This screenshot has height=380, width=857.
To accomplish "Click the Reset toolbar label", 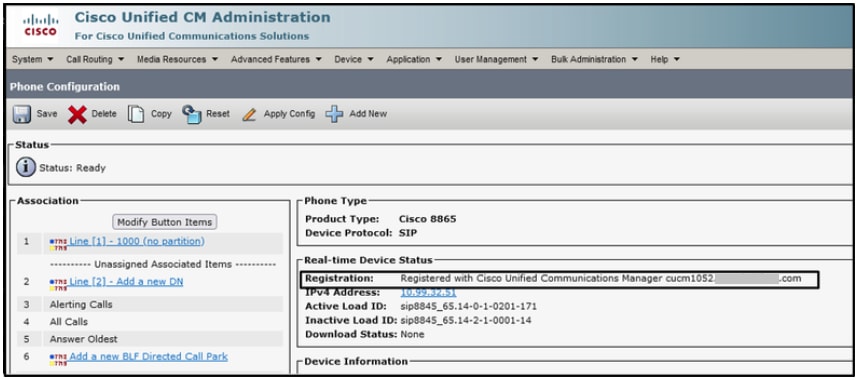I will [218, 114].
